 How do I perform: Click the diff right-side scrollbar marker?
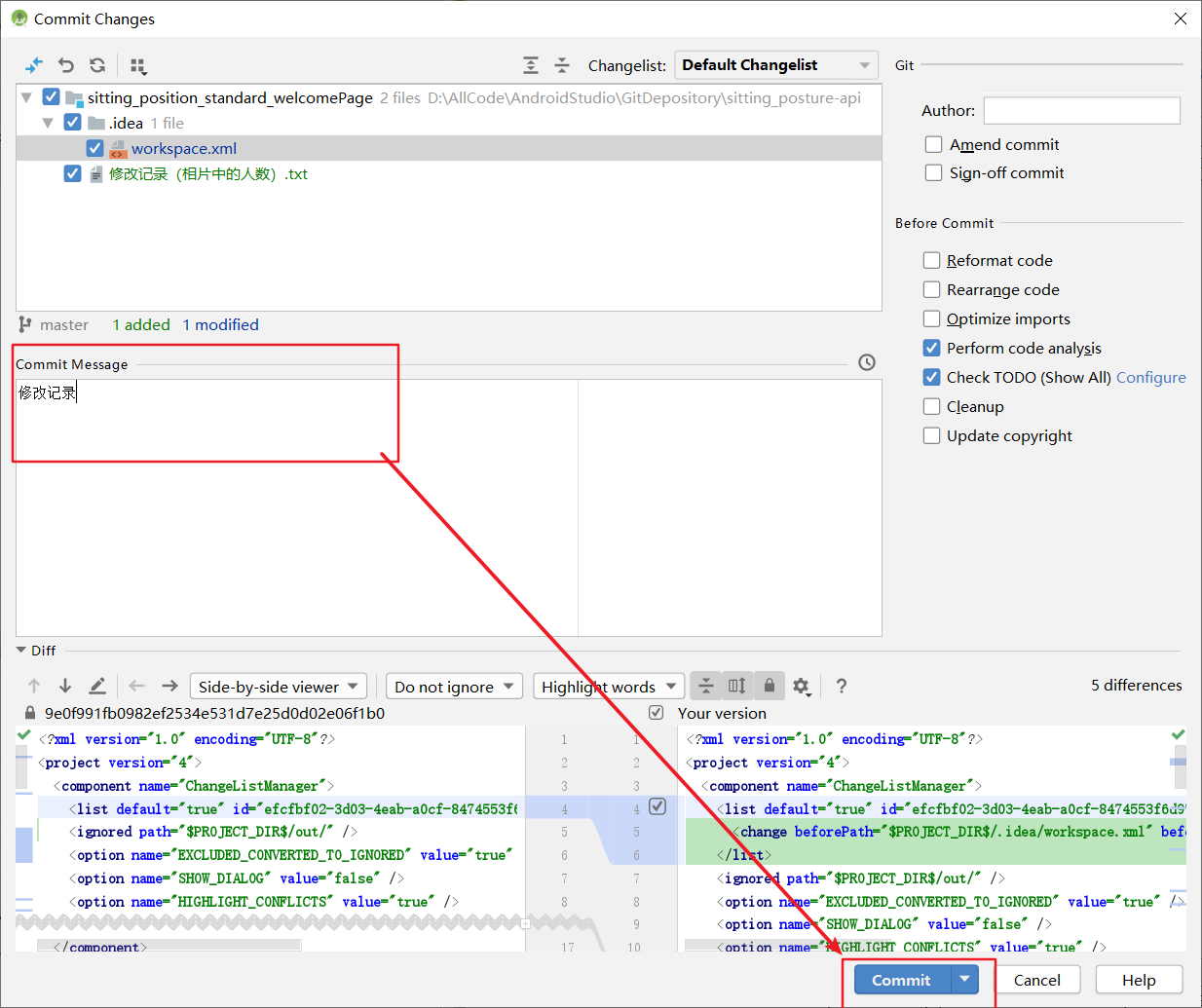click(x=1179, y=763)
